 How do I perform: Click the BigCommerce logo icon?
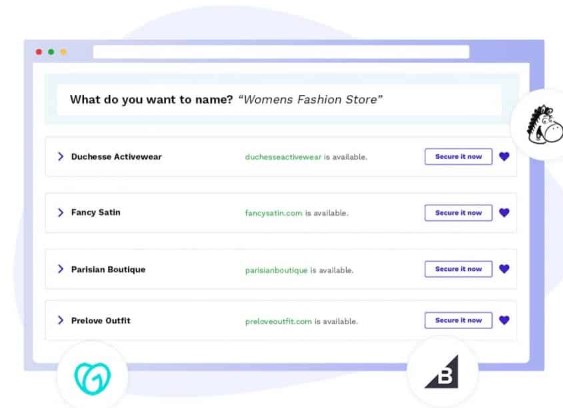point(442,372)
